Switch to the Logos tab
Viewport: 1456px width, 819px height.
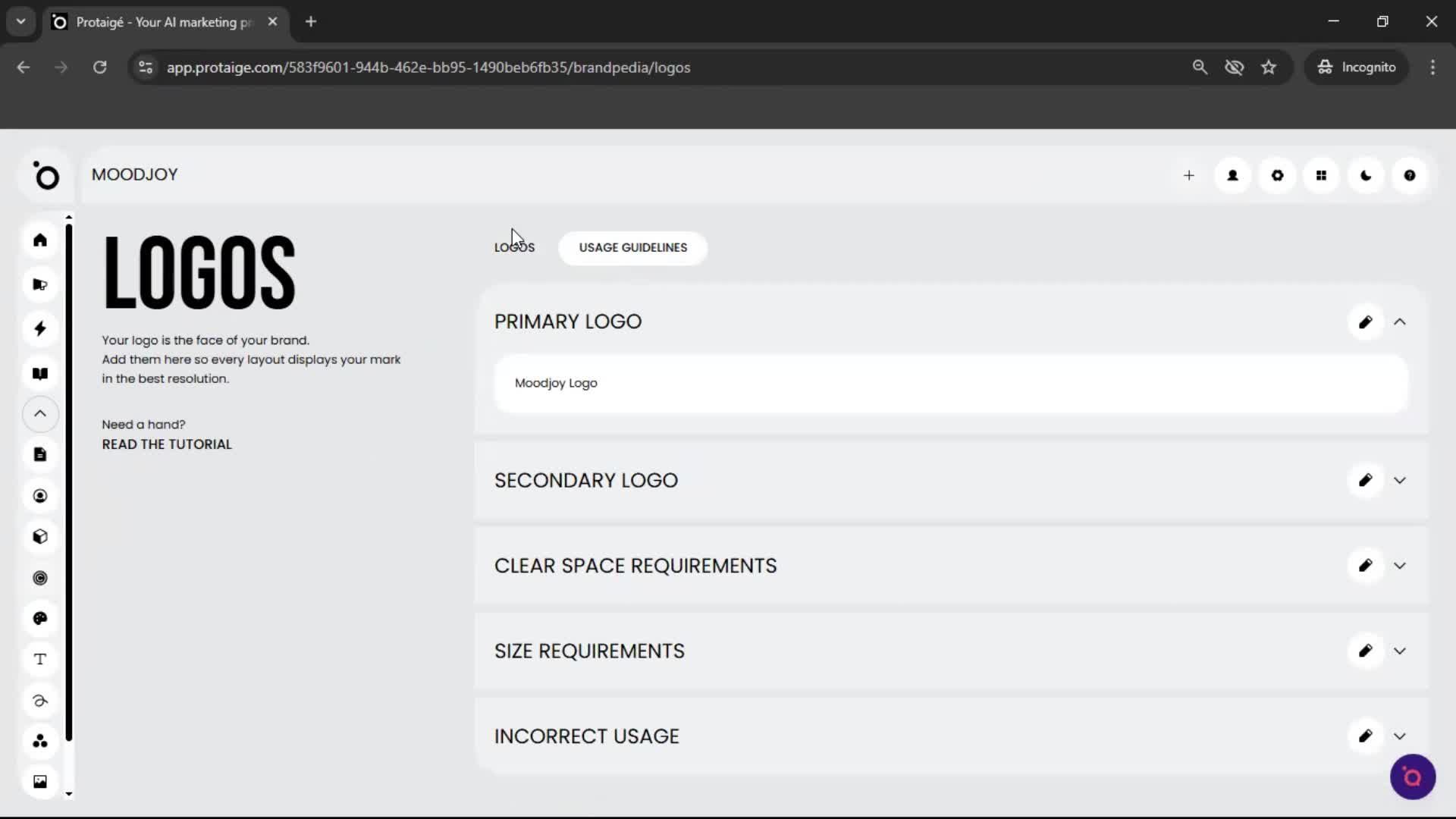click(x=514, y=247)
